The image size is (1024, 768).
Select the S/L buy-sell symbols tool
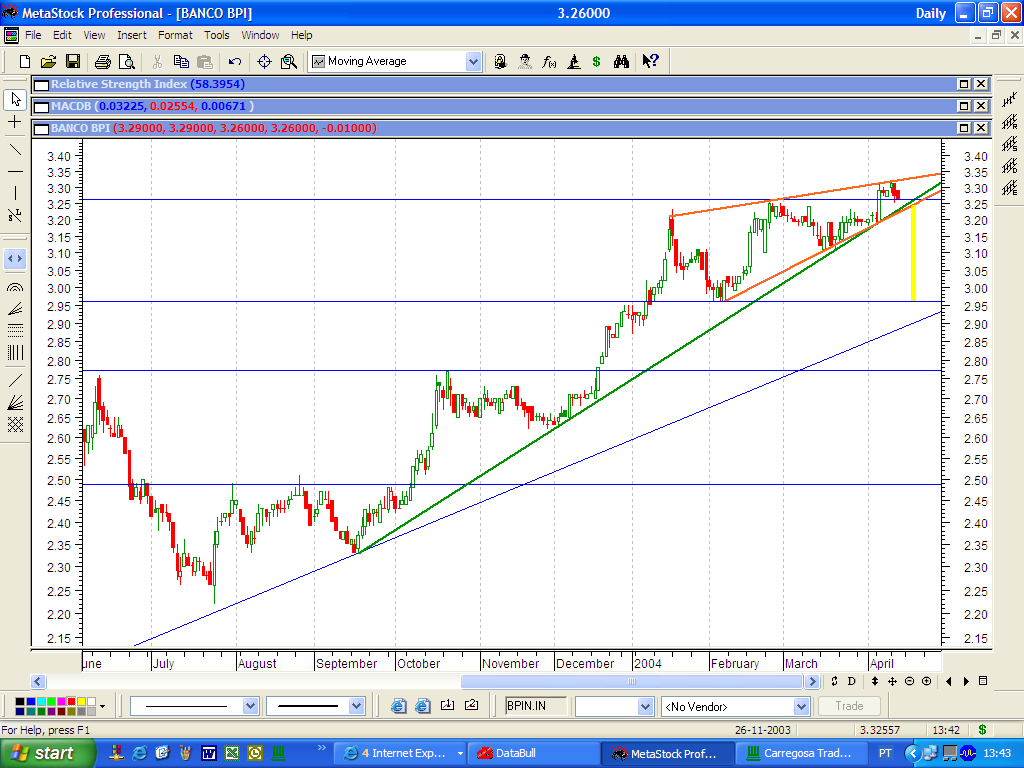pyautogui.click(x=15, y=215)
